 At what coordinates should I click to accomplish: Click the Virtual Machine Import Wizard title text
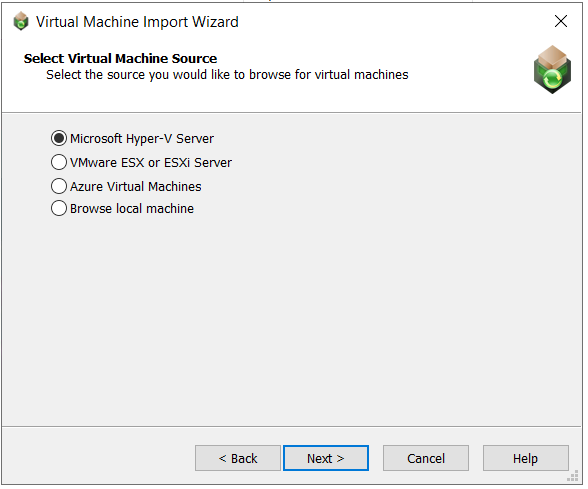click(137, 22)
